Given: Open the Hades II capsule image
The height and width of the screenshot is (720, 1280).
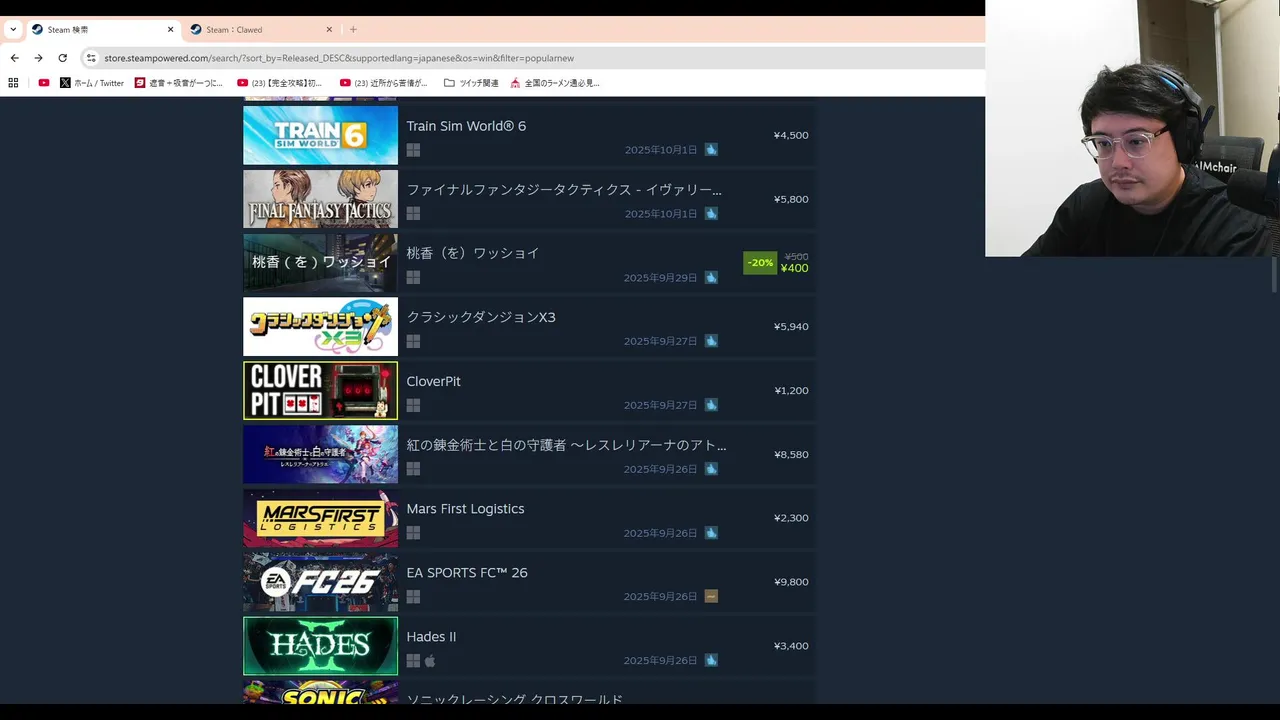Looking at the screenshot, I should coord(320,646).
